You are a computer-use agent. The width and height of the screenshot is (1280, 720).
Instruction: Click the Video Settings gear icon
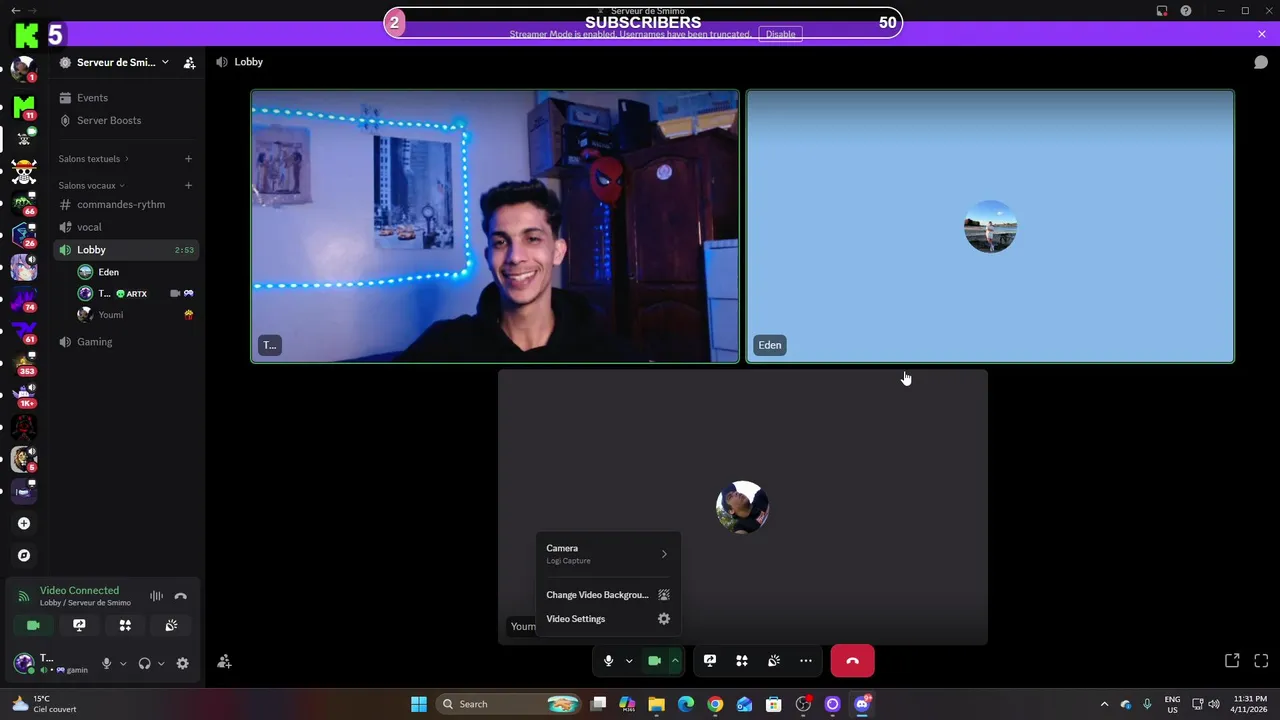664,619
